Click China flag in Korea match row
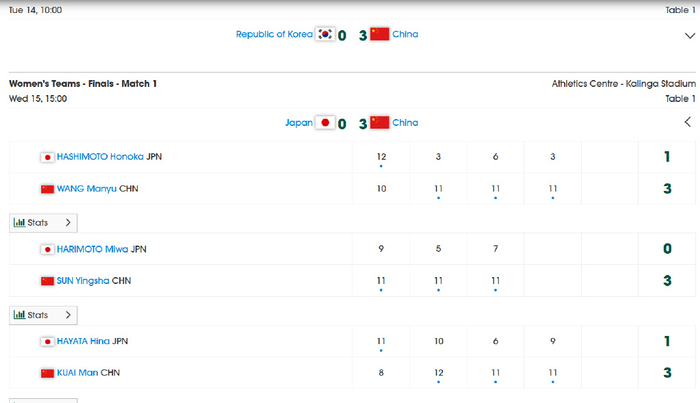The height and width of the screenshot is (403, 700). point(379,34)
